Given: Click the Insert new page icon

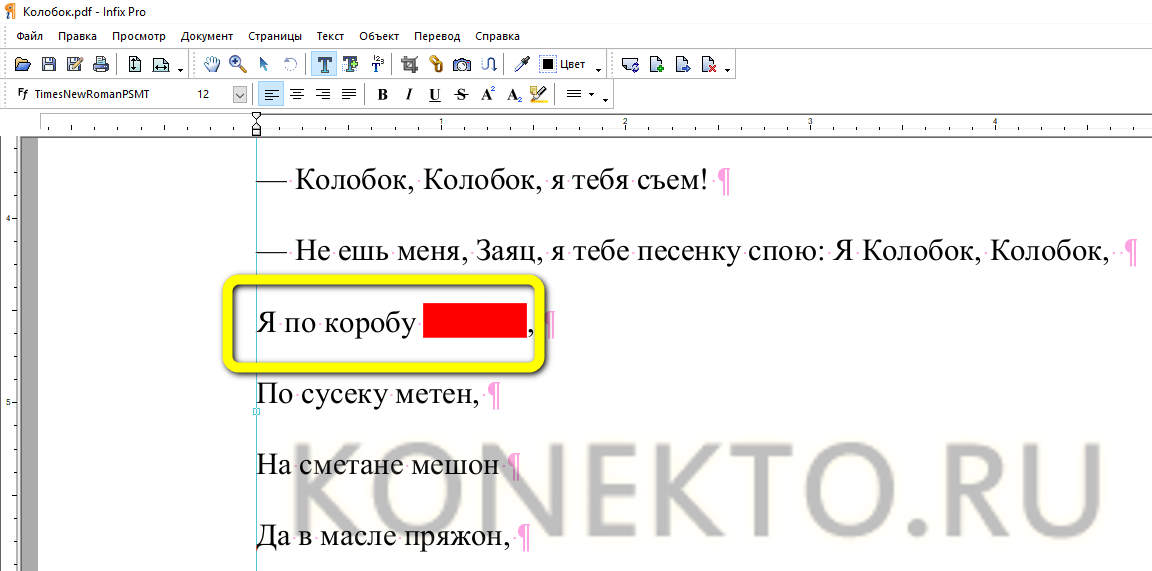Looking at the screenshot, I should coord(656,65).
